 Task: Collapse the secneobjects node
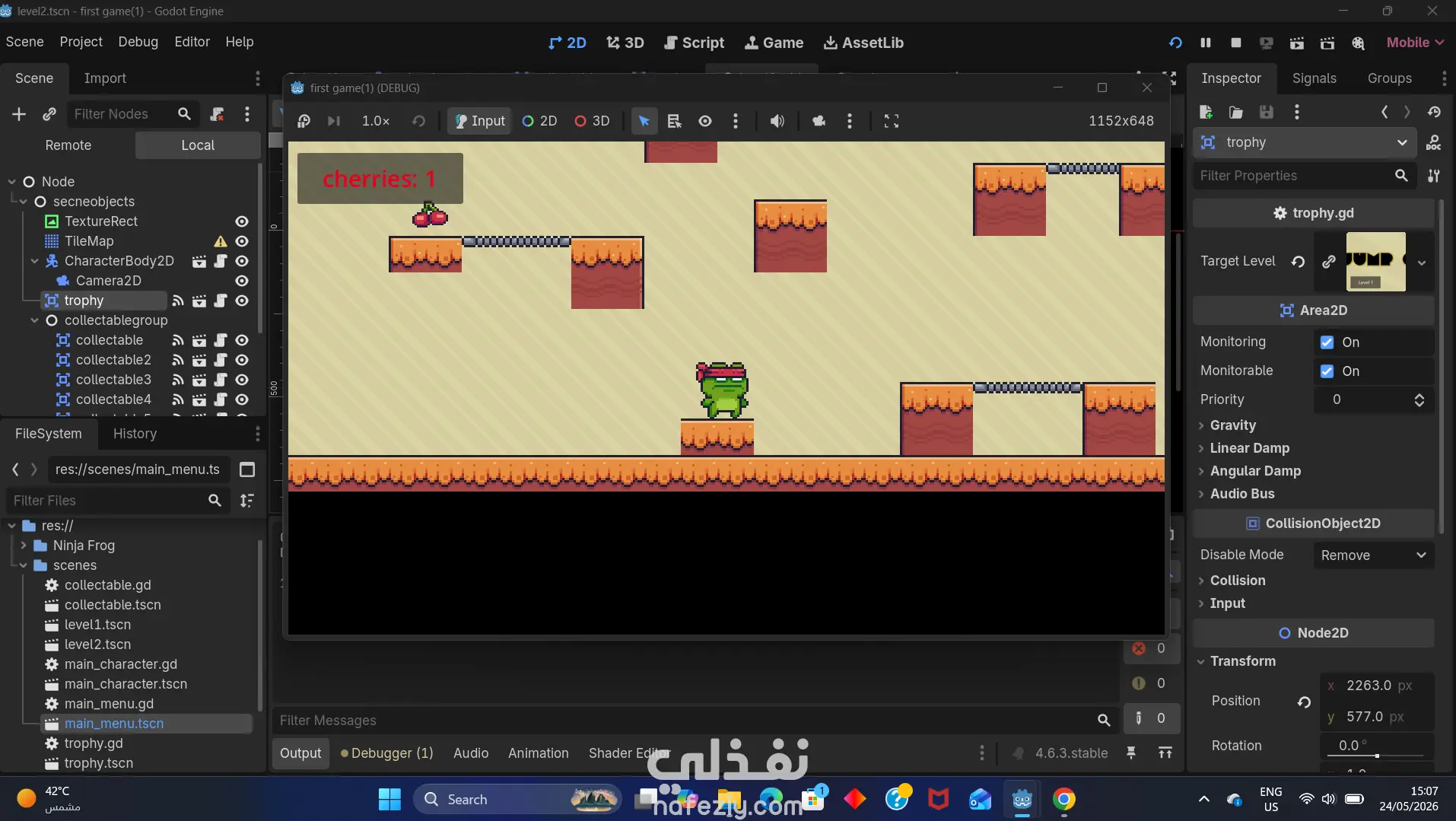[x=24, y=202]
